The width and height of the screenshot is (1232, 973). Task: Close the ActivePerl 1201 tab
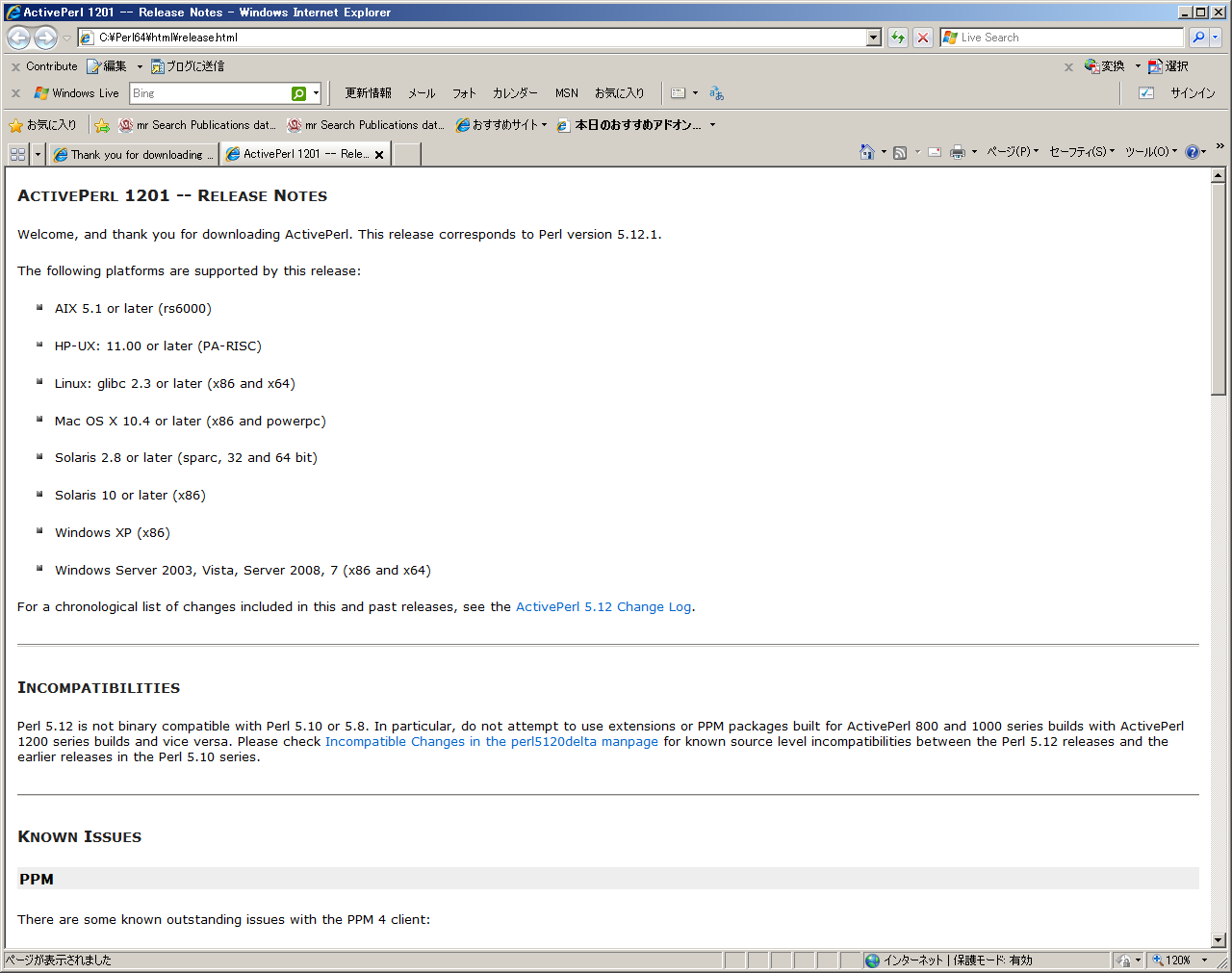(379, 155)
